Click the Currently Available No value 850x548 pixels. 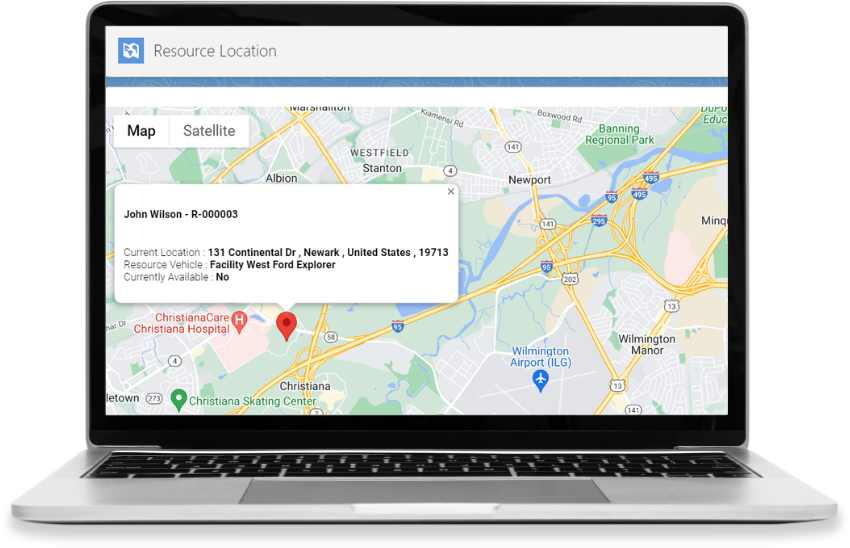coord(222,277)
